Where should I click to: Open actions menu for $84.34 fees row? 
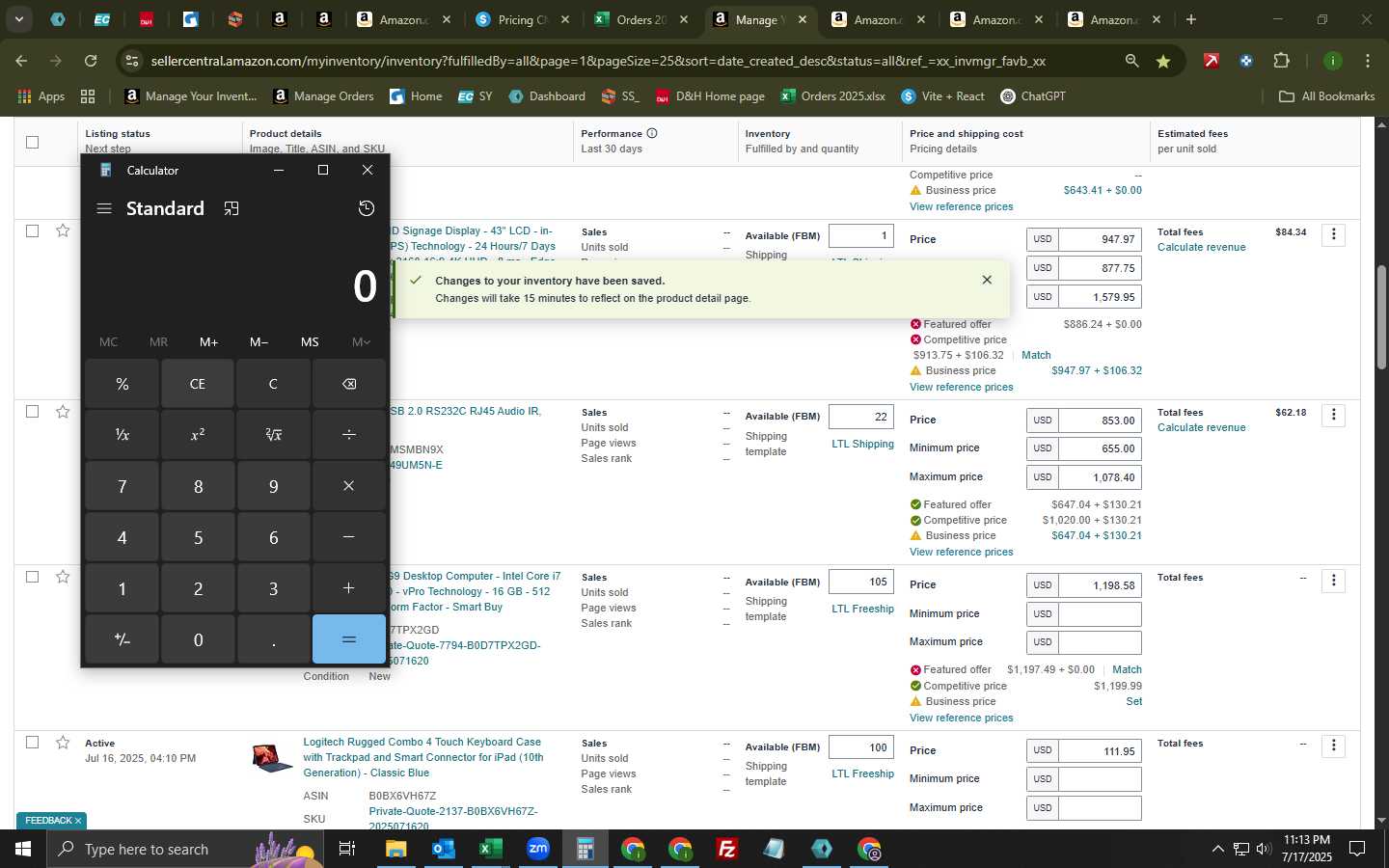pos(1333,234)
